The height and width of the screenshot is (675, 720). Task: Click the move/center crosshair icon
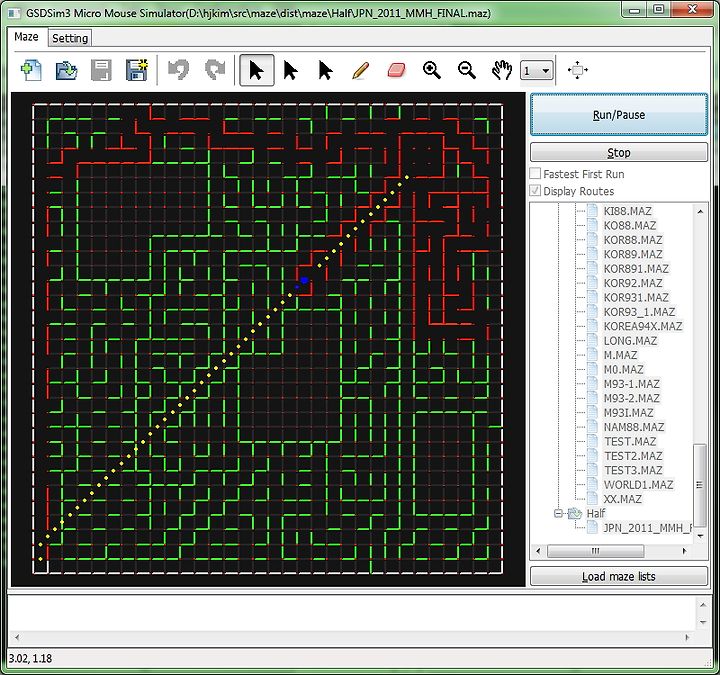(x=578, y=70)
